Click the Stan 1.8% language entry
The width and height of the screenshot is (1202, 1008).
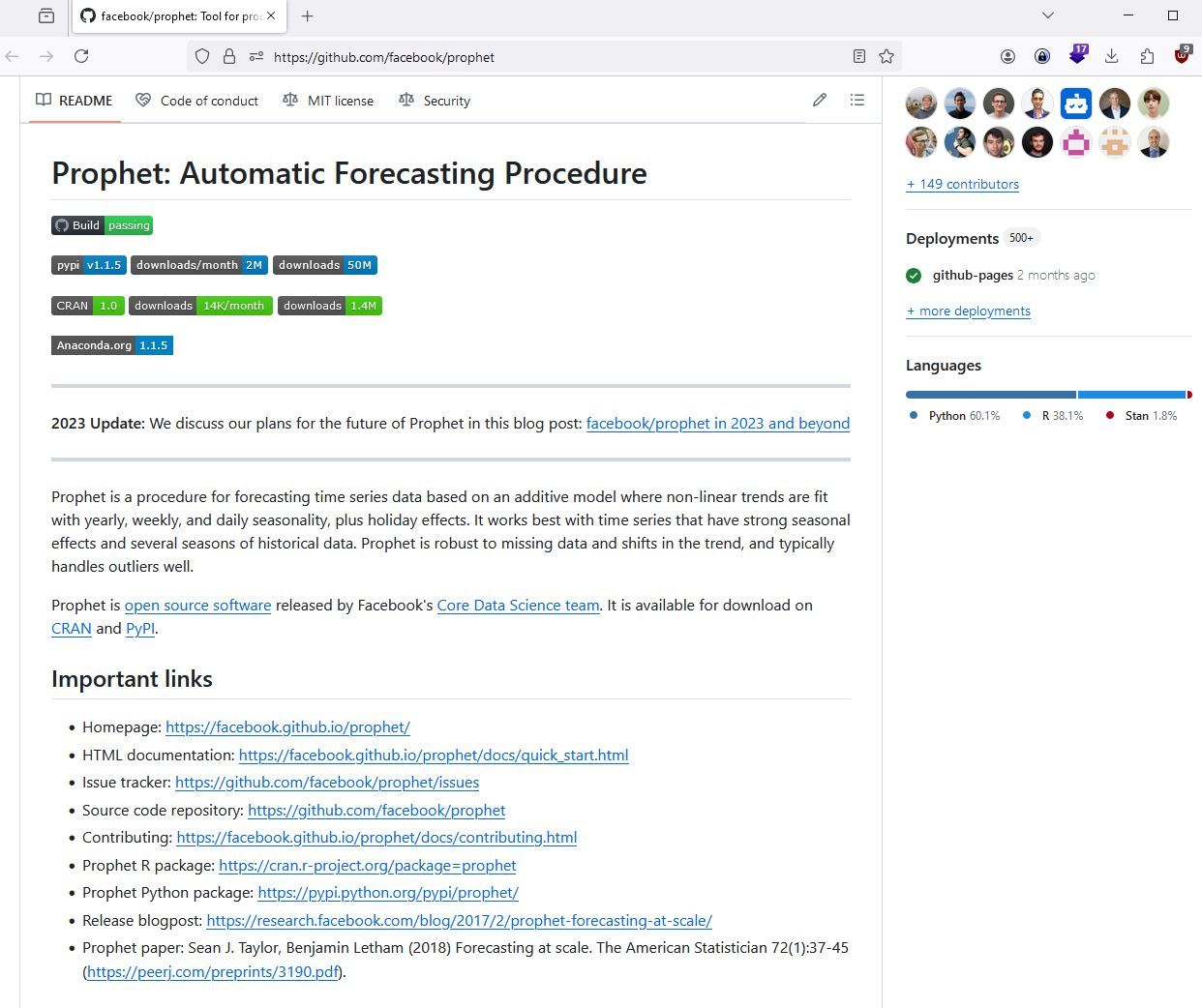point(1142,415)
